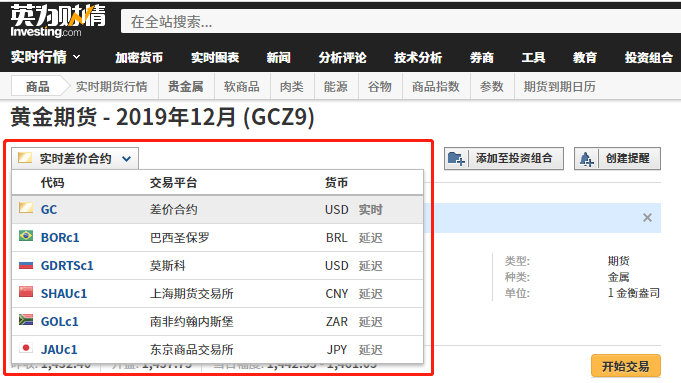Click the Japan flag next to JAUc1
Image resolution: width=681 pixels, height=383 pixels.
click(26, 348)
